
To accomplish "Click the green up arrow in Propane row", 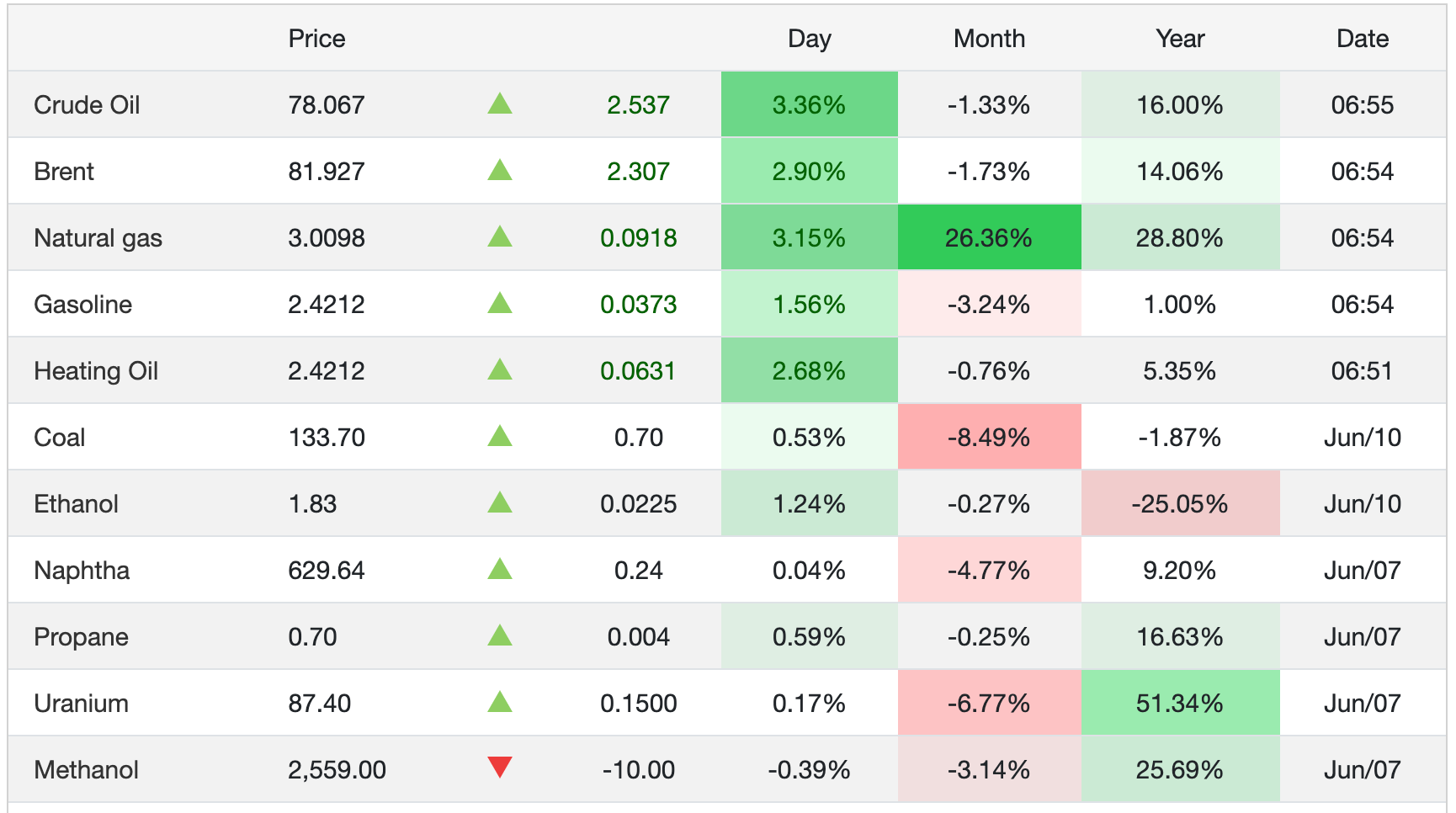I will click(x=500, y=635).
